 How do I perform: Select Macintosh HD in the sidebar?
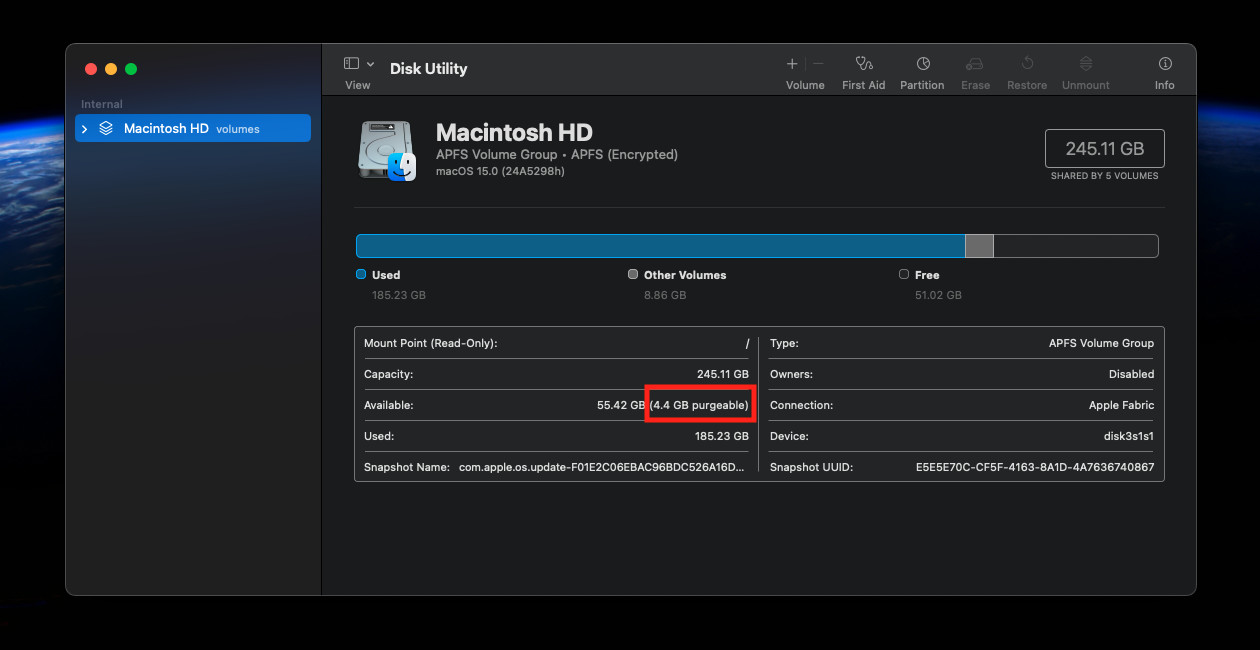tap(166, 129)
